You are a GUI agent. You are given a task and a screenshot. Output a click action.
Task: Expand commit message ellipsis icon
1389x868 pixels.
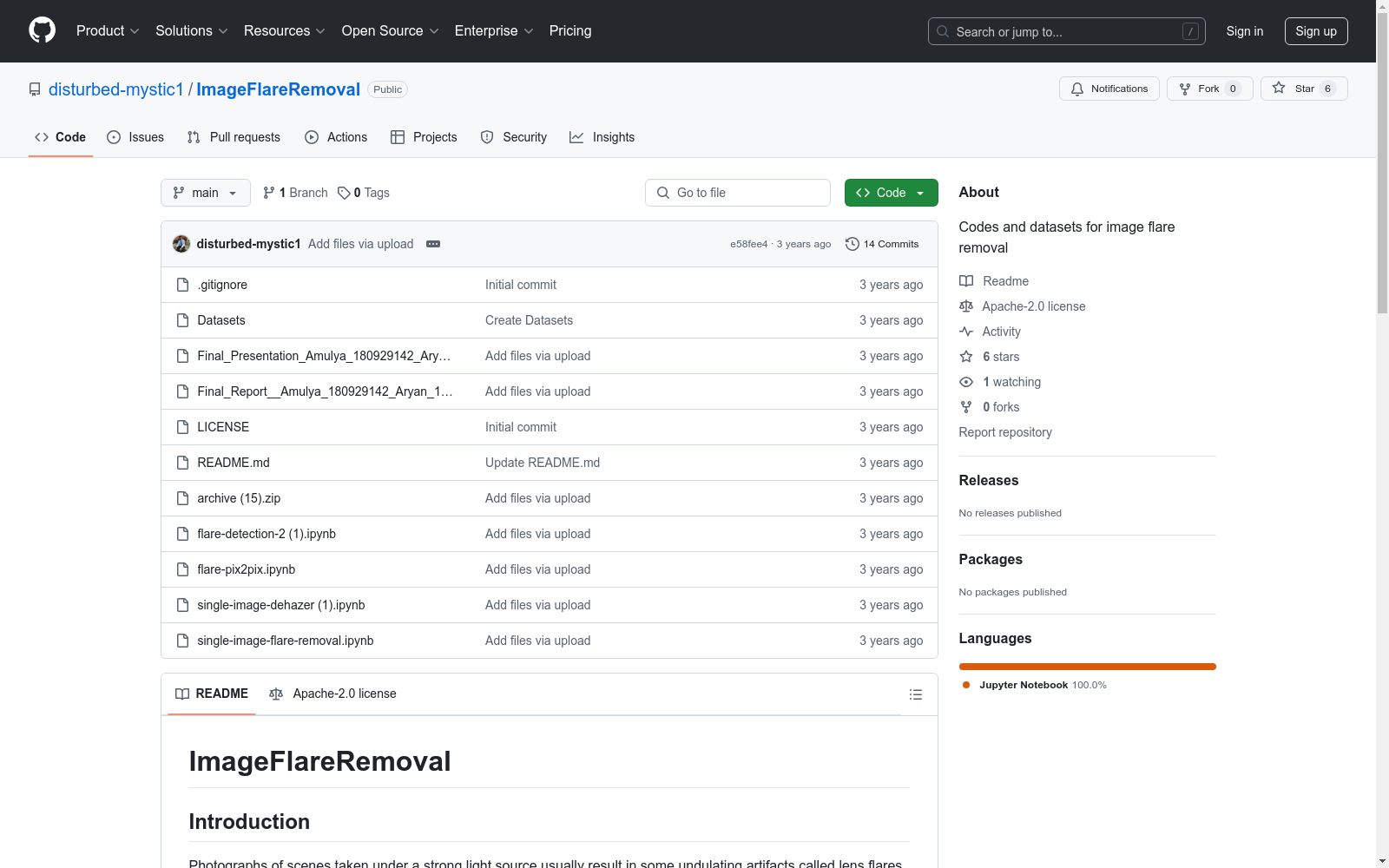pyautogui.click(x=433, y=244)
